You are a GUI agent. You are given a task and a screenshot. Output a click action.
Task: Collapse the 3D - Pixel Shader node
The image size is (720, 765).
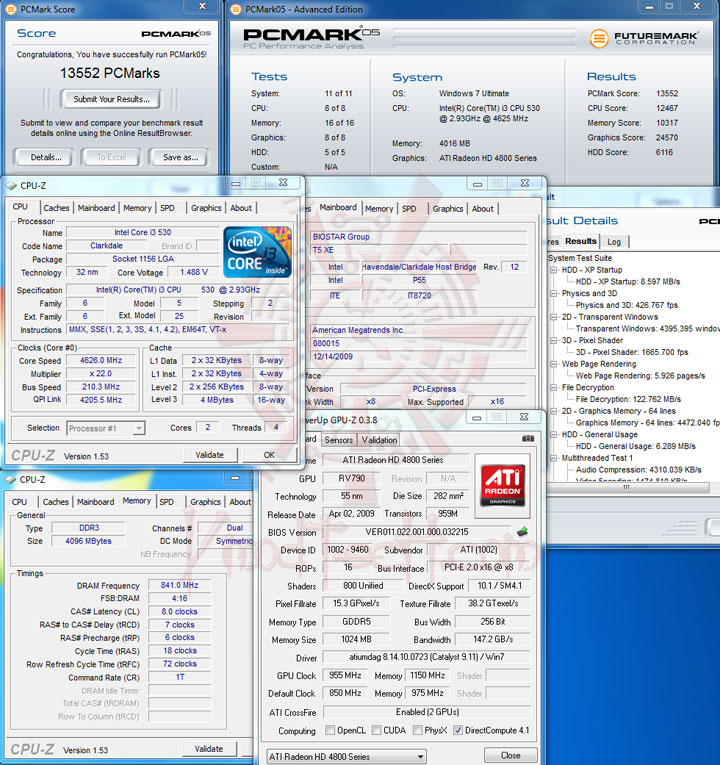point(554,340)
